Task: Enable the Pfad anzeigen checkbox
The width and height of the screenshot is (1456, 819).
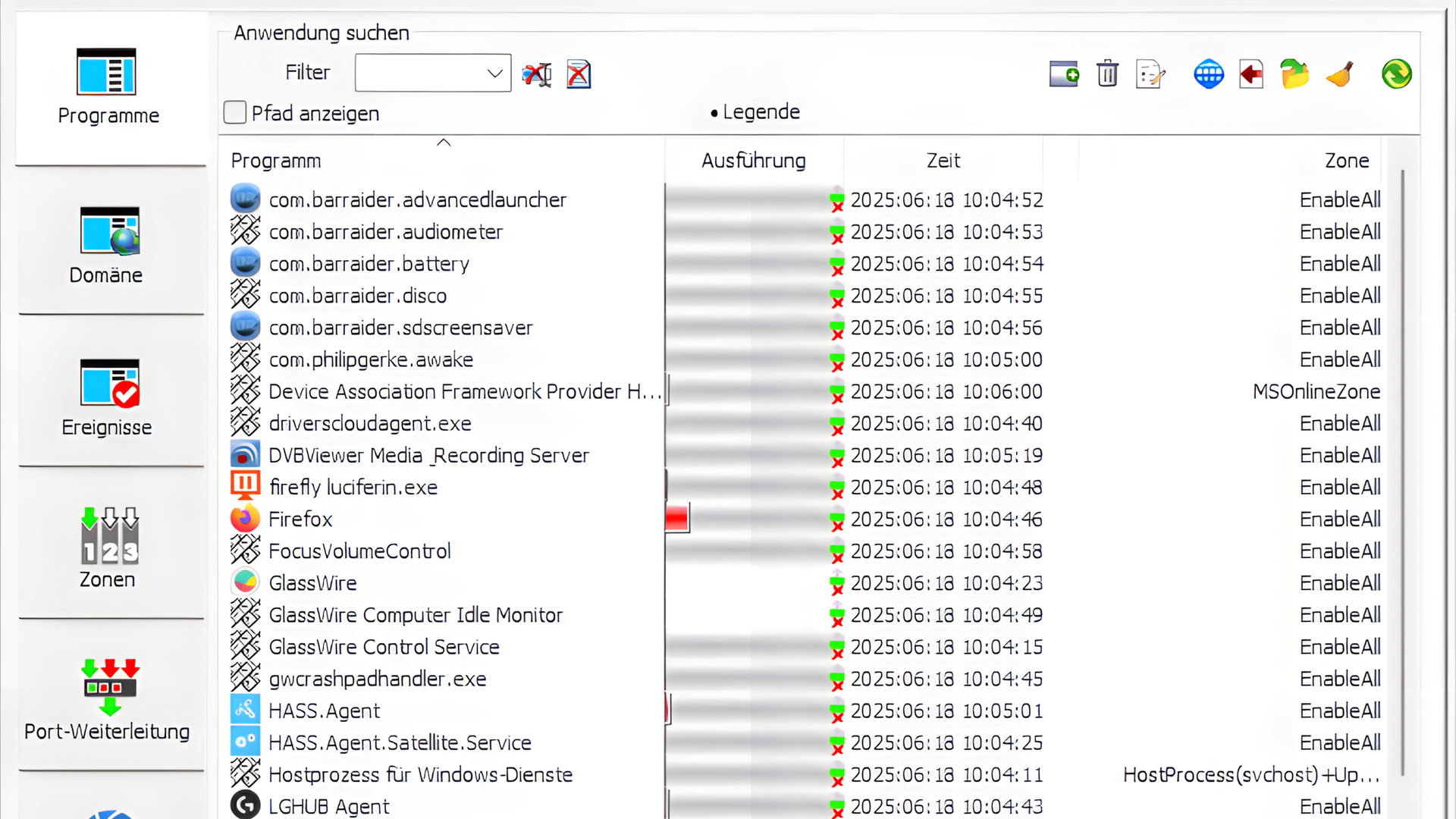Action: point(235,112)
